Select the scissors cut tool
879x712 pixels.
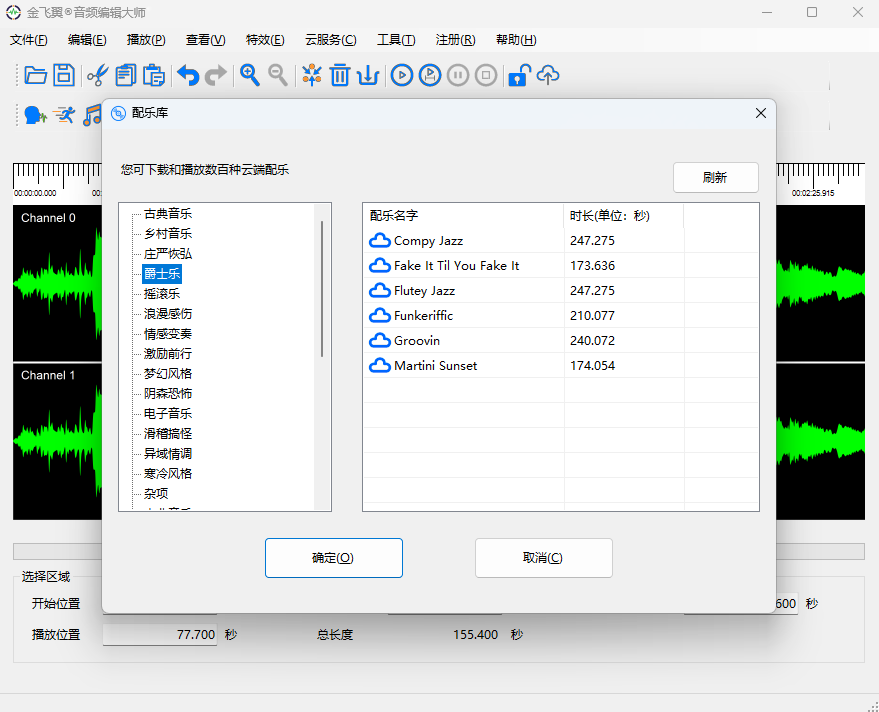point(97,75)
